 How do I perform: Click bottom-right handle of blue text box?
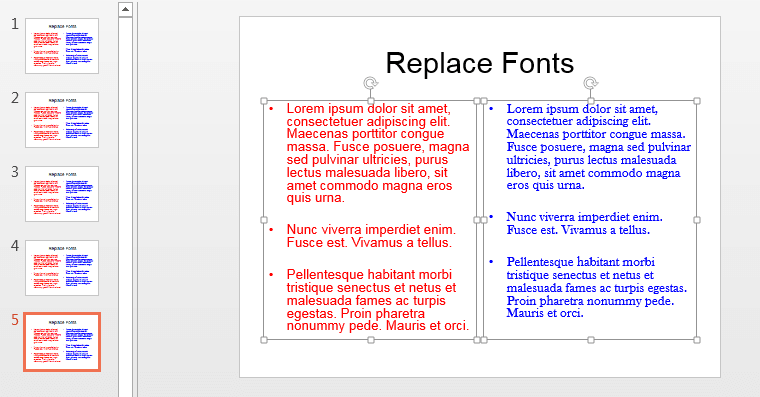pyautogui.click(x=697, y=340)
